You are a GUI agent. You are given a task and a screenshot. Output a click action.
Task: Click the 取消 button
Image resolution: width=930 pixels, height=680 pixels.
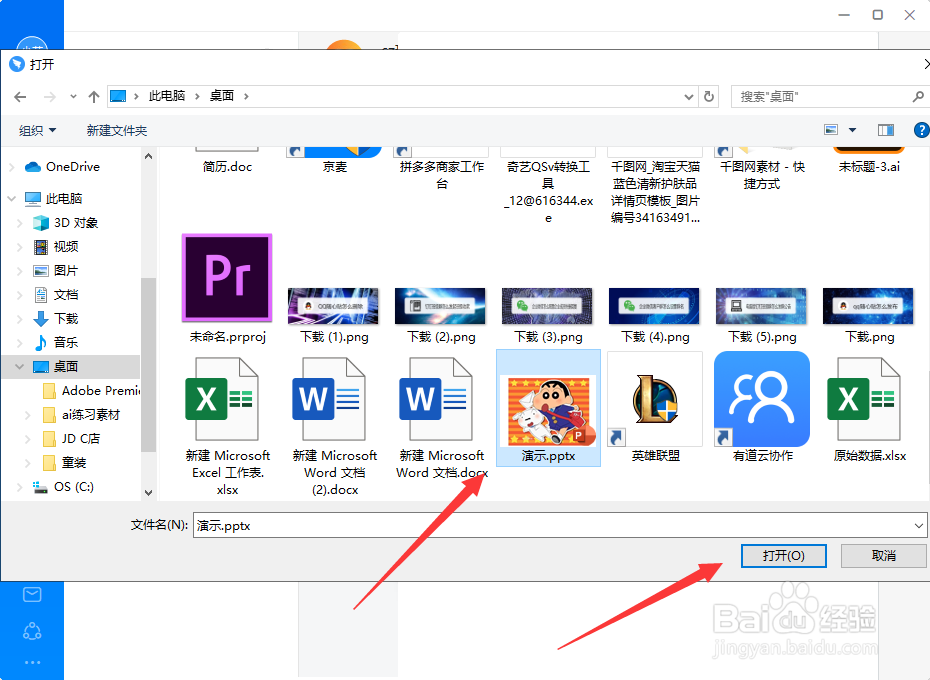[x=883, y=556]
